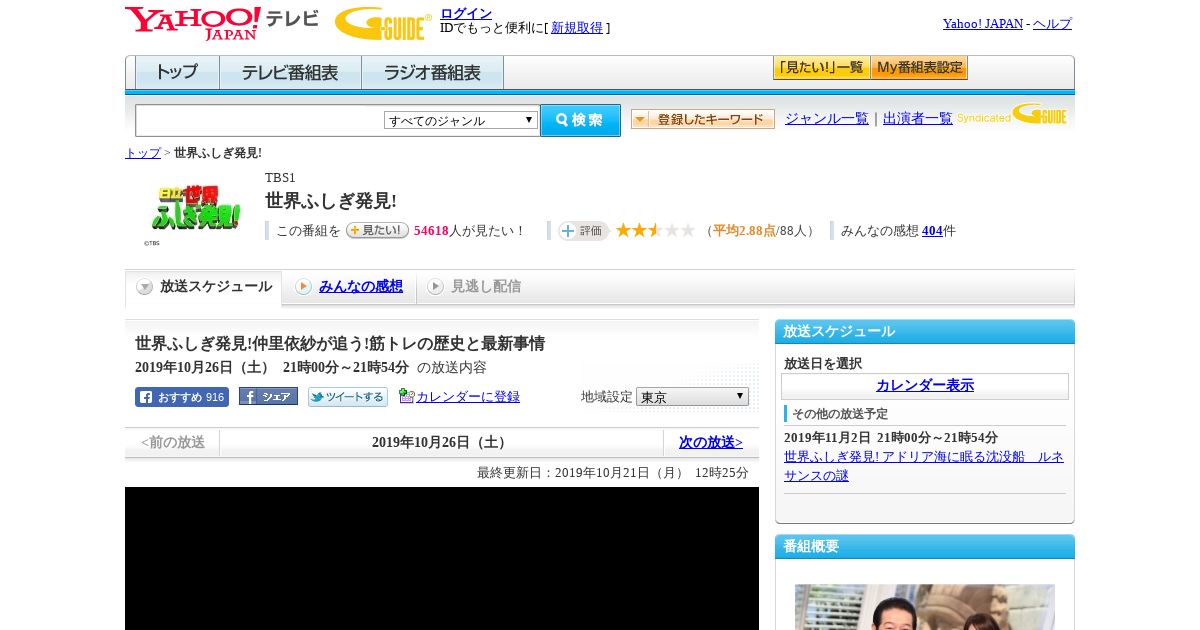Viewport: 1200px width, 630px height.
Task: Click the 平均2.88点 rating text
Action: tap(744, 231)
